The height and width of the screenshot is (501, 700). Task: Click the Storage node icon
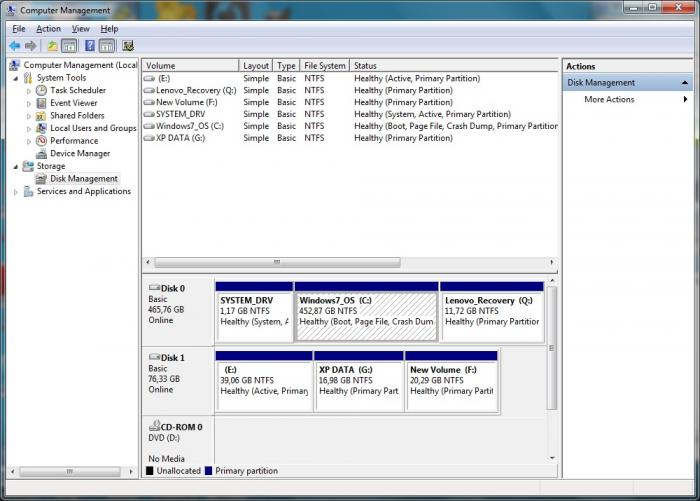click(28, 166)
